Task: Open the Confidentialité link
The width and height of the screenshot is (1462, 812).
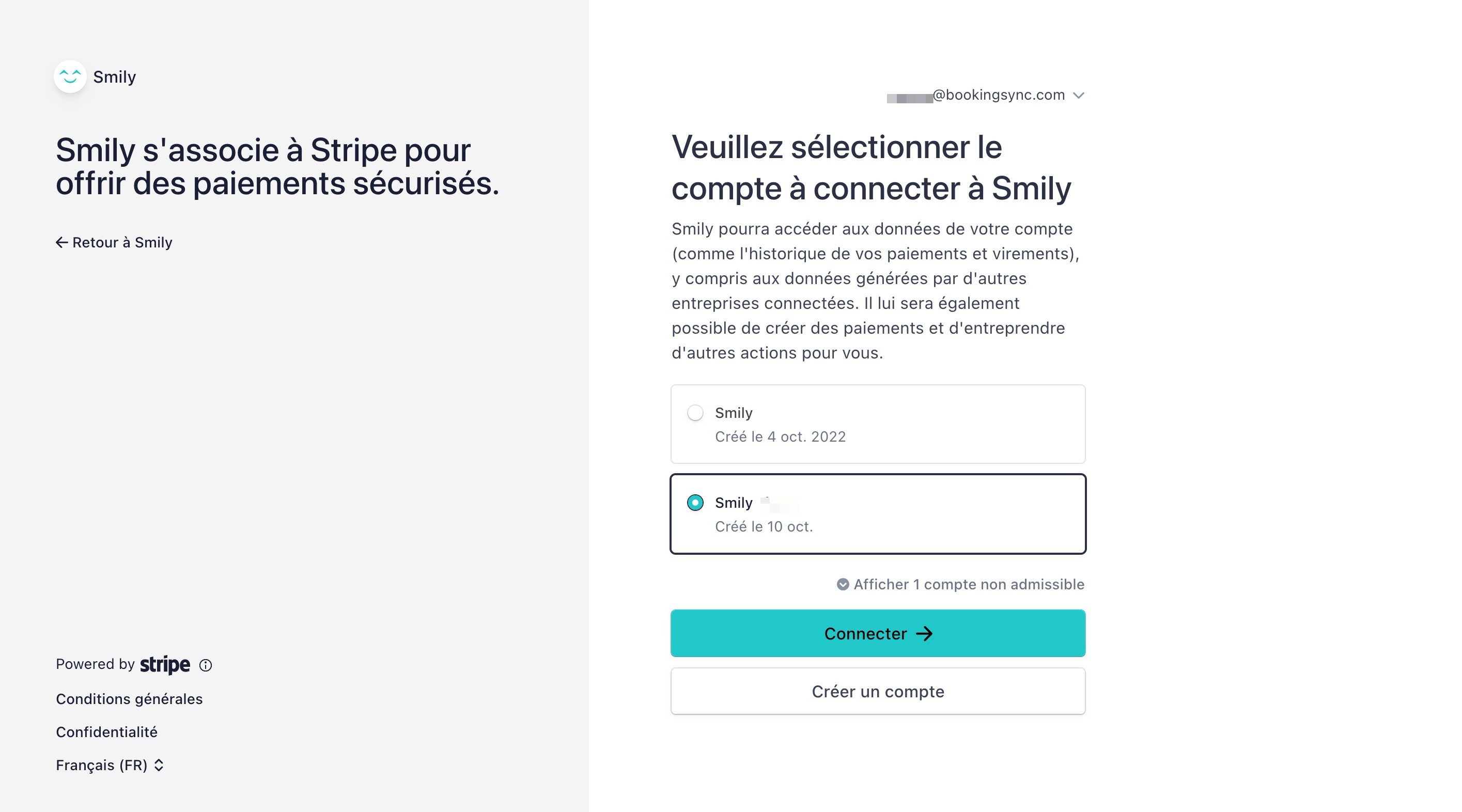Action: 107,732
